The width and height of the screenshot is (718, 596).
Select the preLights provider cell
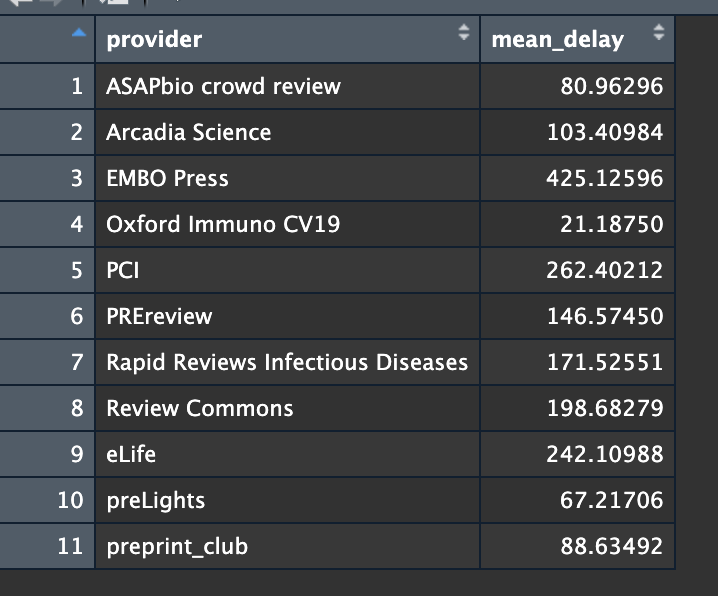point(155,500)
